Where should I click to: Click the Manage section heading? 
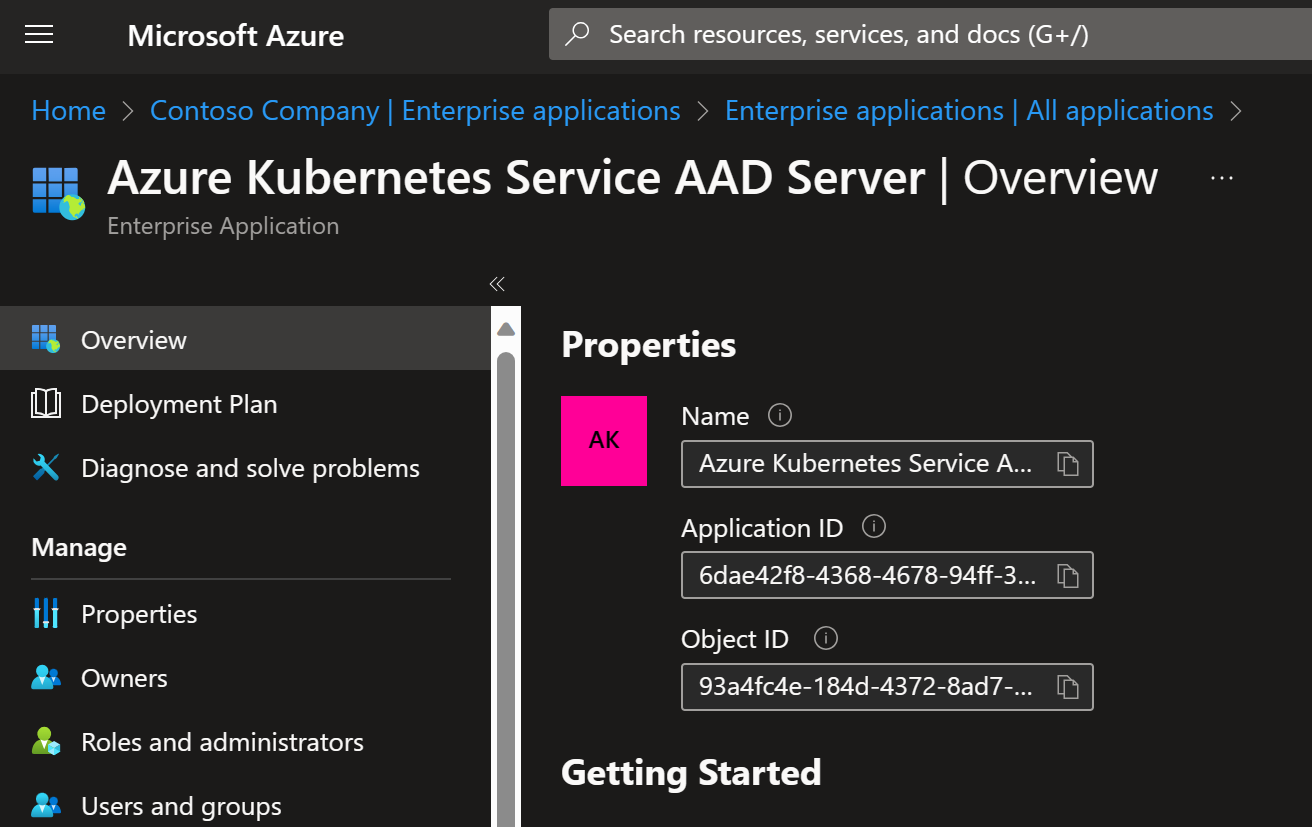tap(79, 547)
